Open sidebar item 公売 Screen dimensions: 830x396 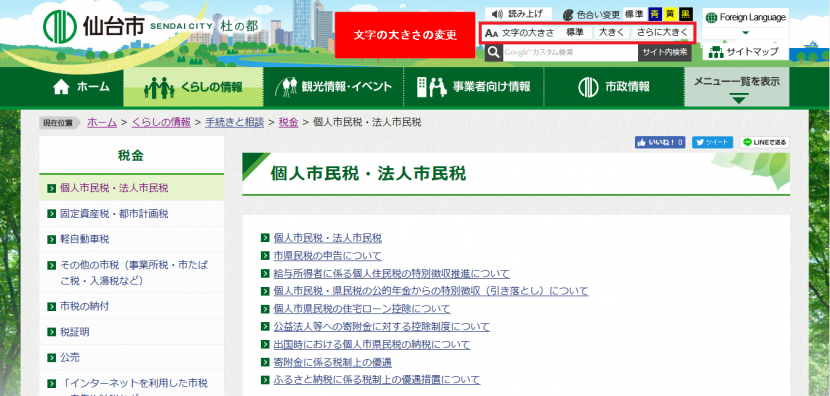(x=131, y=357)
